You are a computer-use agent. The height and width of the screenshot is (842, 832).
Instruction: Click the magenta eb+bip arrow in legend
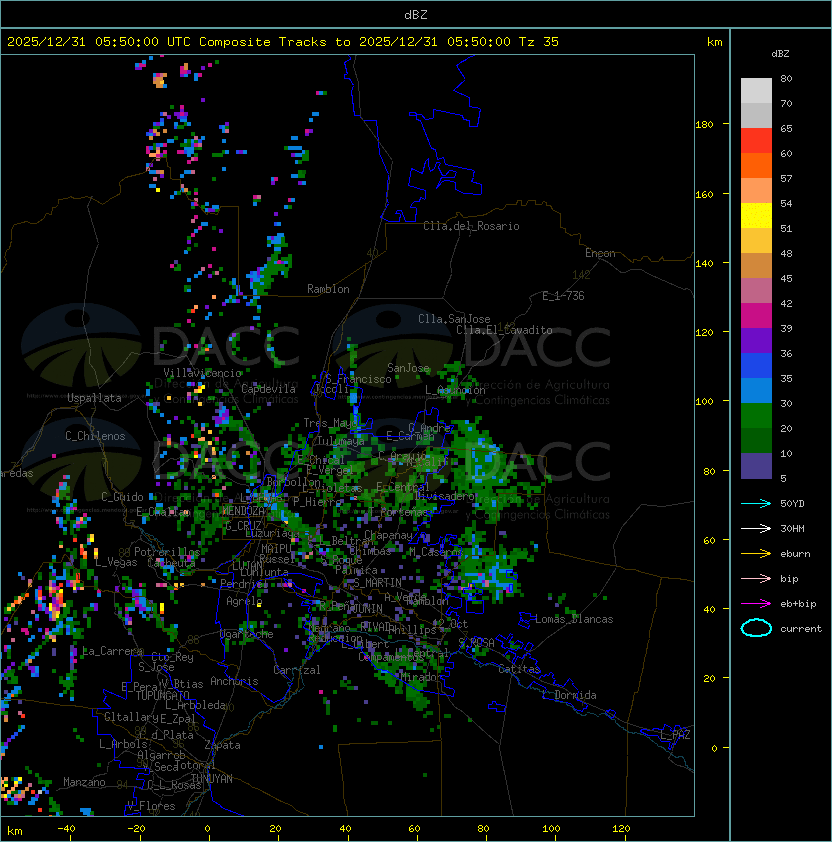coord(756,604)
